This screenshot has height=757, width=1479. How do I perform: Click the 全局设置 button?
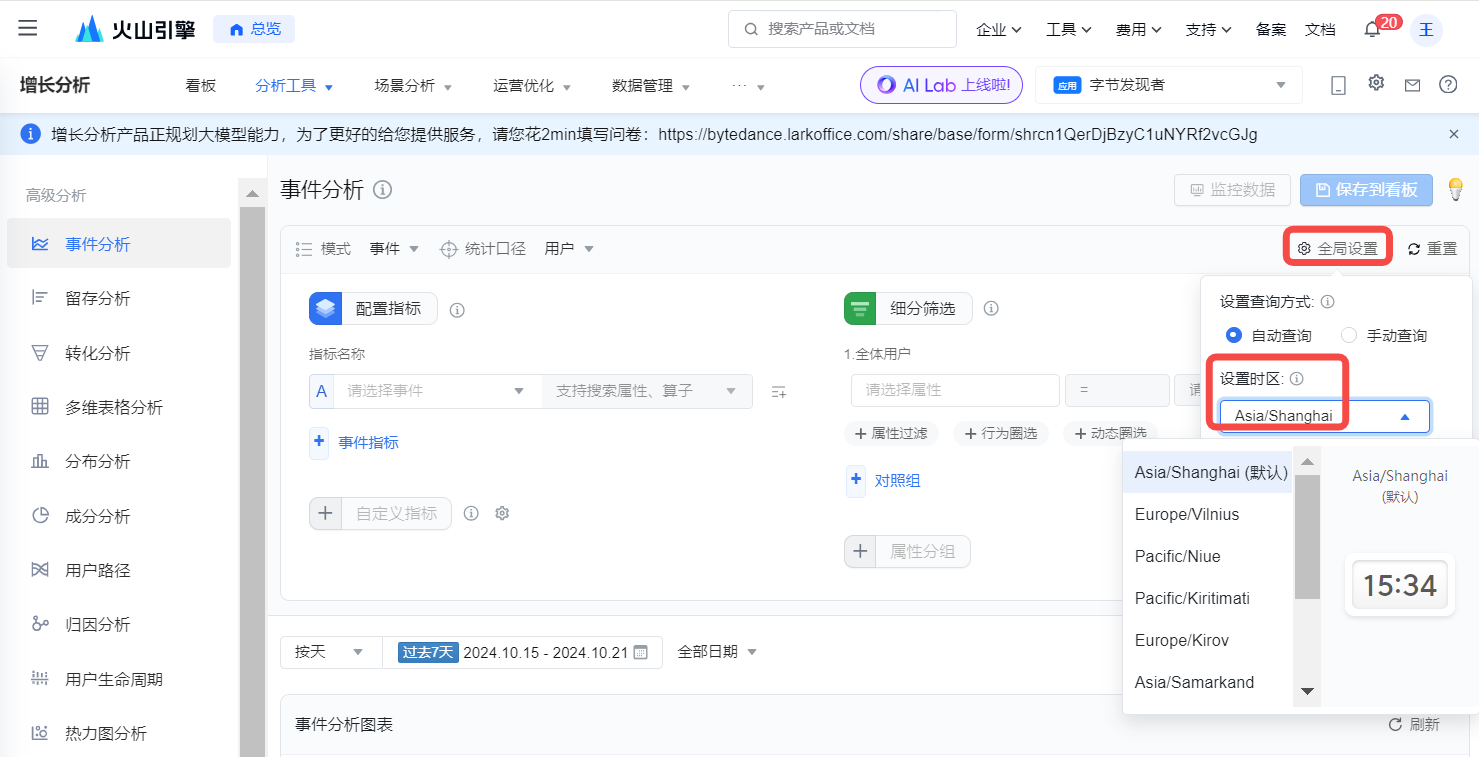tap(1339, 249)
